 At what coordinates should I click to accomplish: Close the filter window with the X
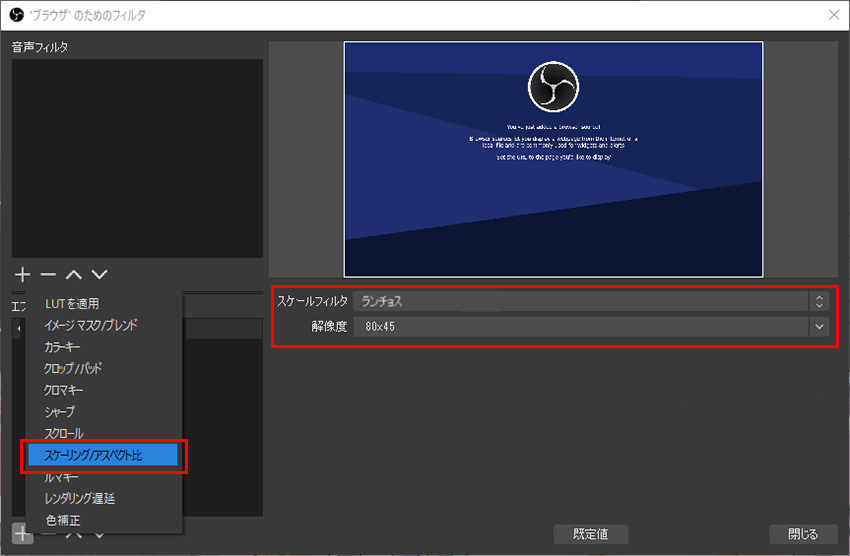[833, 14]
